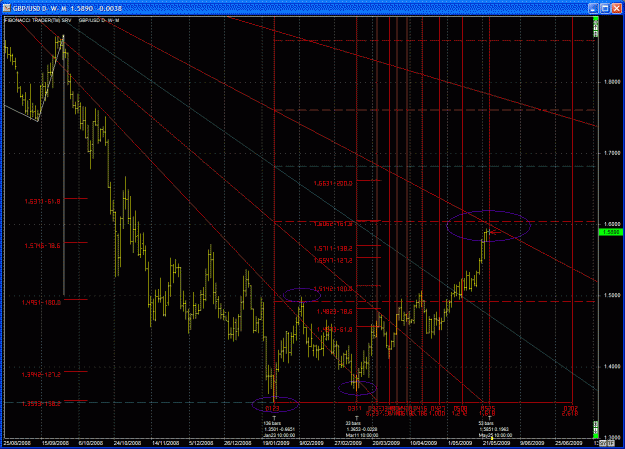Select the 1.3942-127.2 left retracement label
The width and height of the screenshot is (625, 449).
41,375
